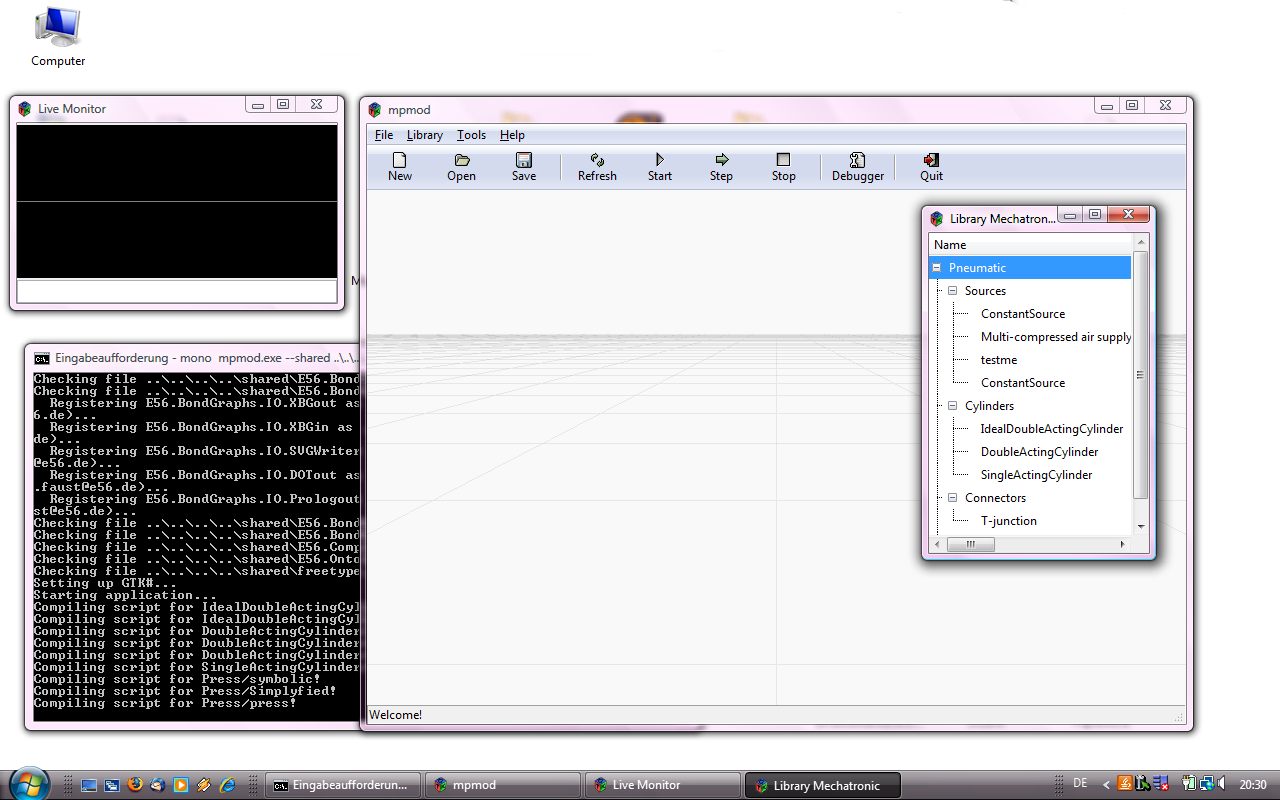
Task: Select Multi-compressed air supply entry
Action: [1055, 337]
